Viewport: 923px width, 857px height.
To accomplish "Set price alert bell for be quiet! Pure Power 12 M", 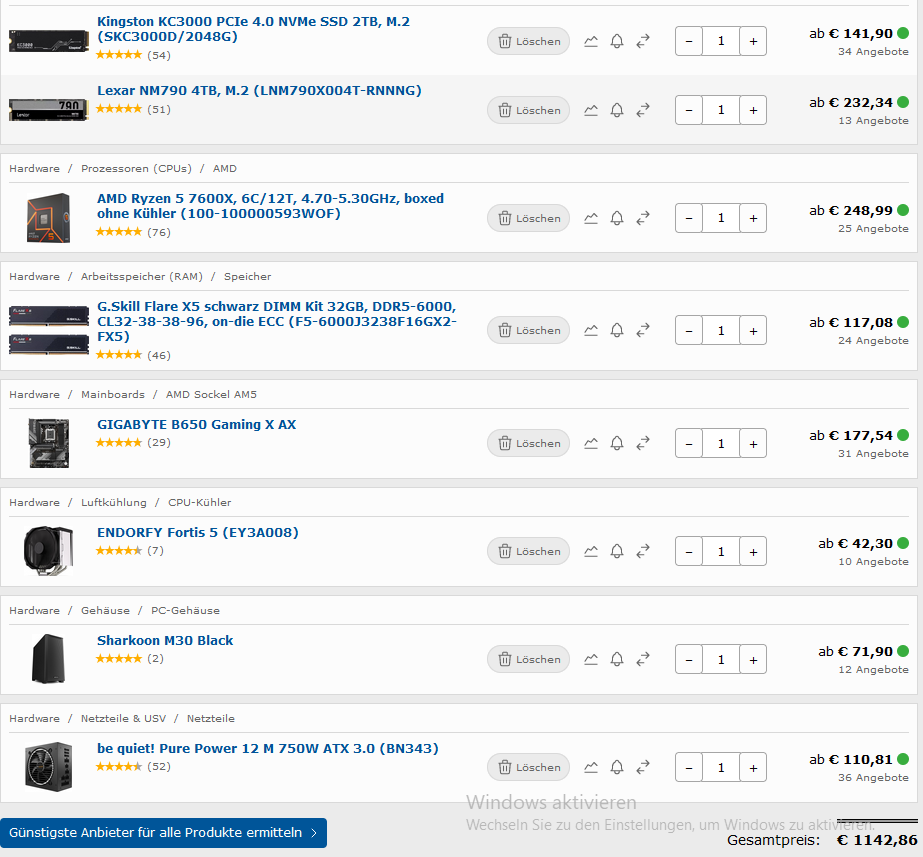I will [x=617, y=768].
